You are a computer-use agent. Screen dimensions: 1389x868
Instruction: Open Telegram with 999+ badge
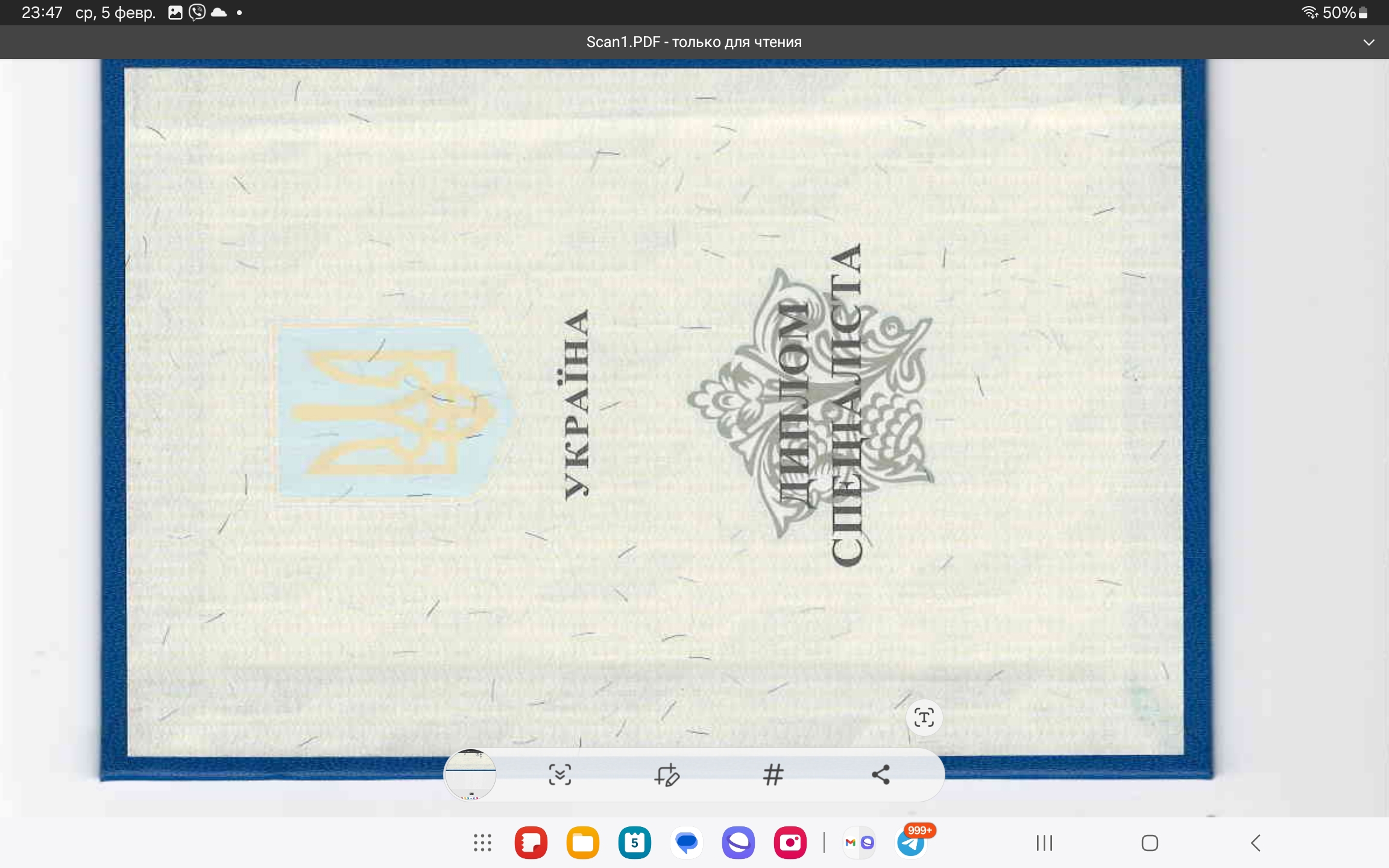pyautogui.click(x=911, y=843)
